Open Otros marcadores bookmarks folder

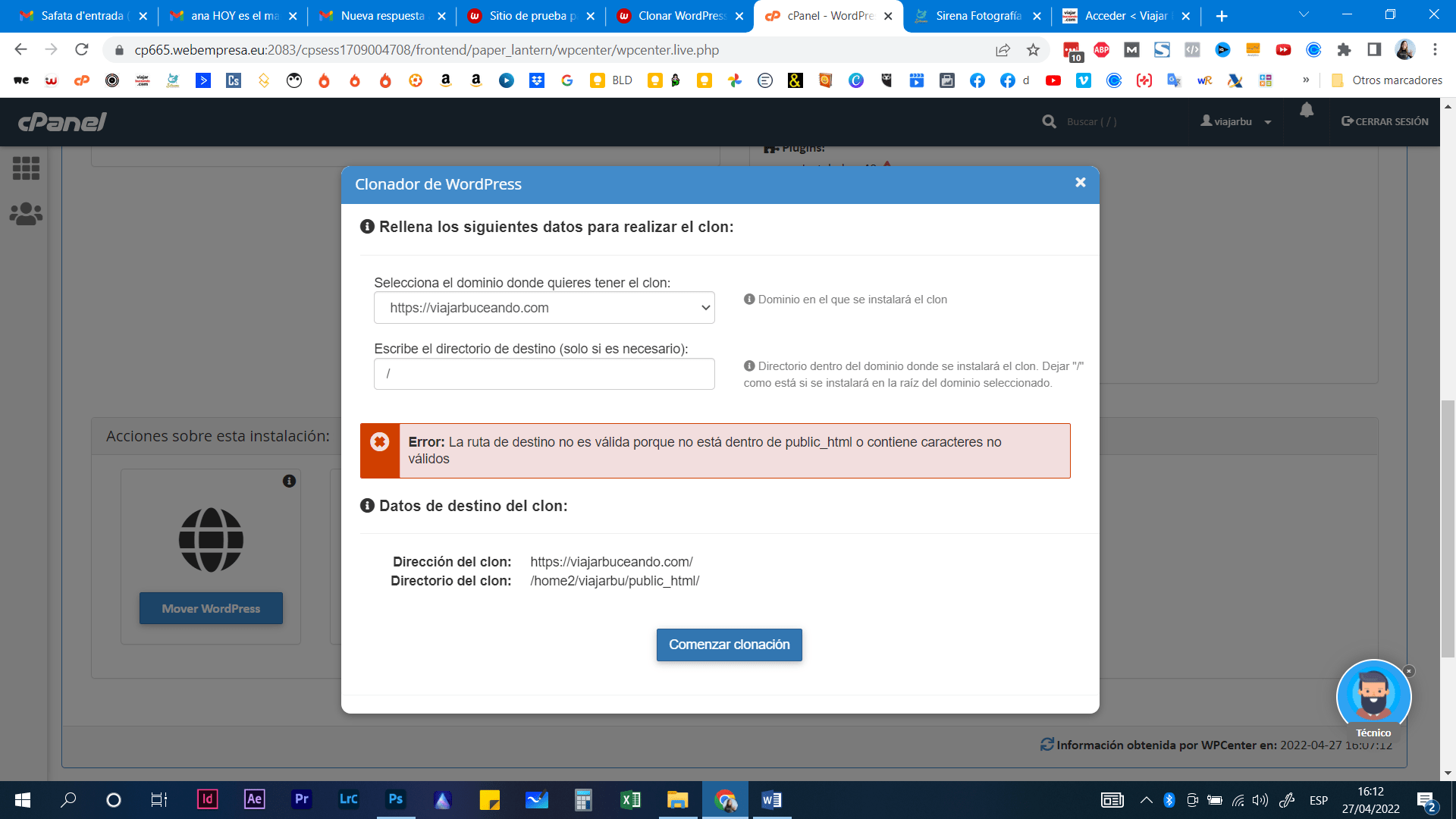(1387, 80)
